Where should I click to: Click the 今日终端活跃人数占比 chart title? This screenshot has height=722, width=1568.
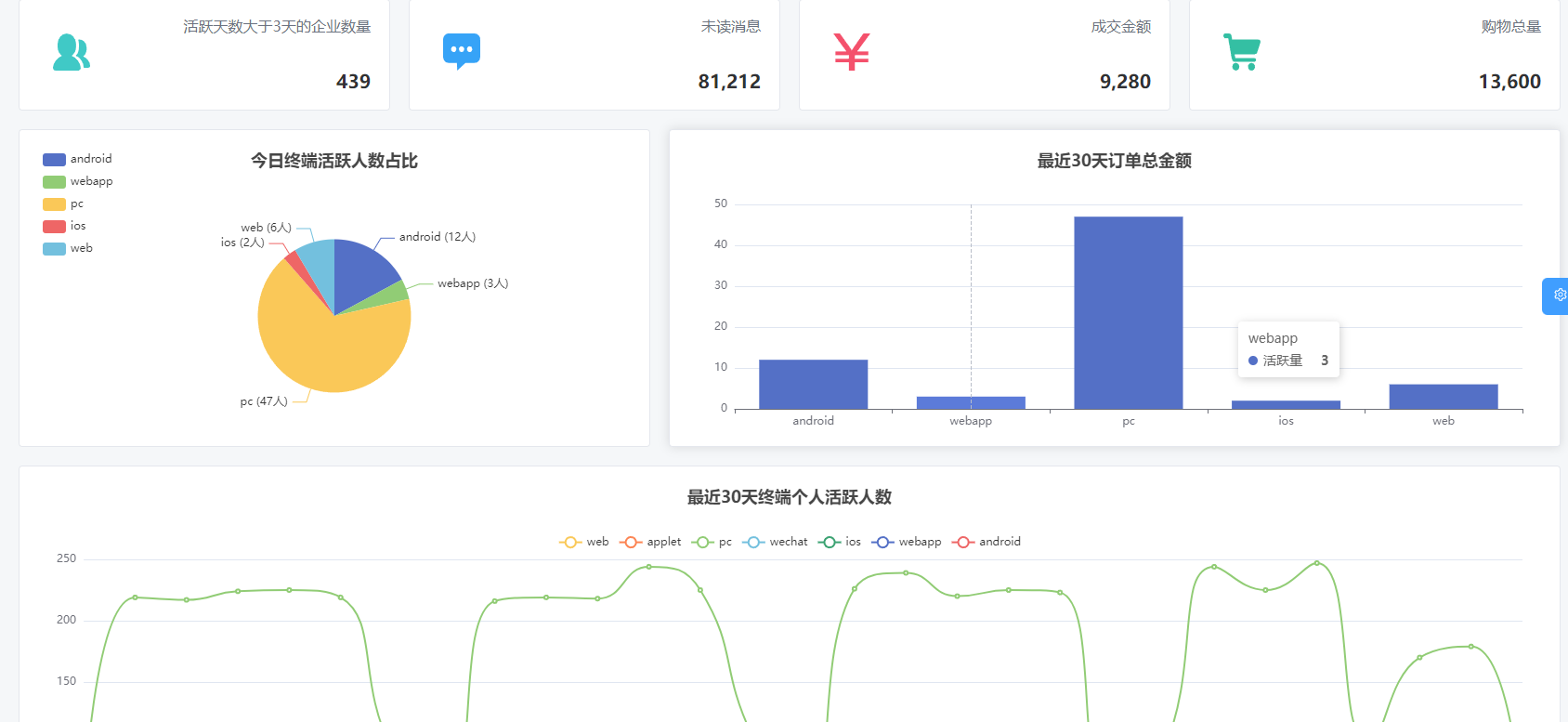point(334,161)
